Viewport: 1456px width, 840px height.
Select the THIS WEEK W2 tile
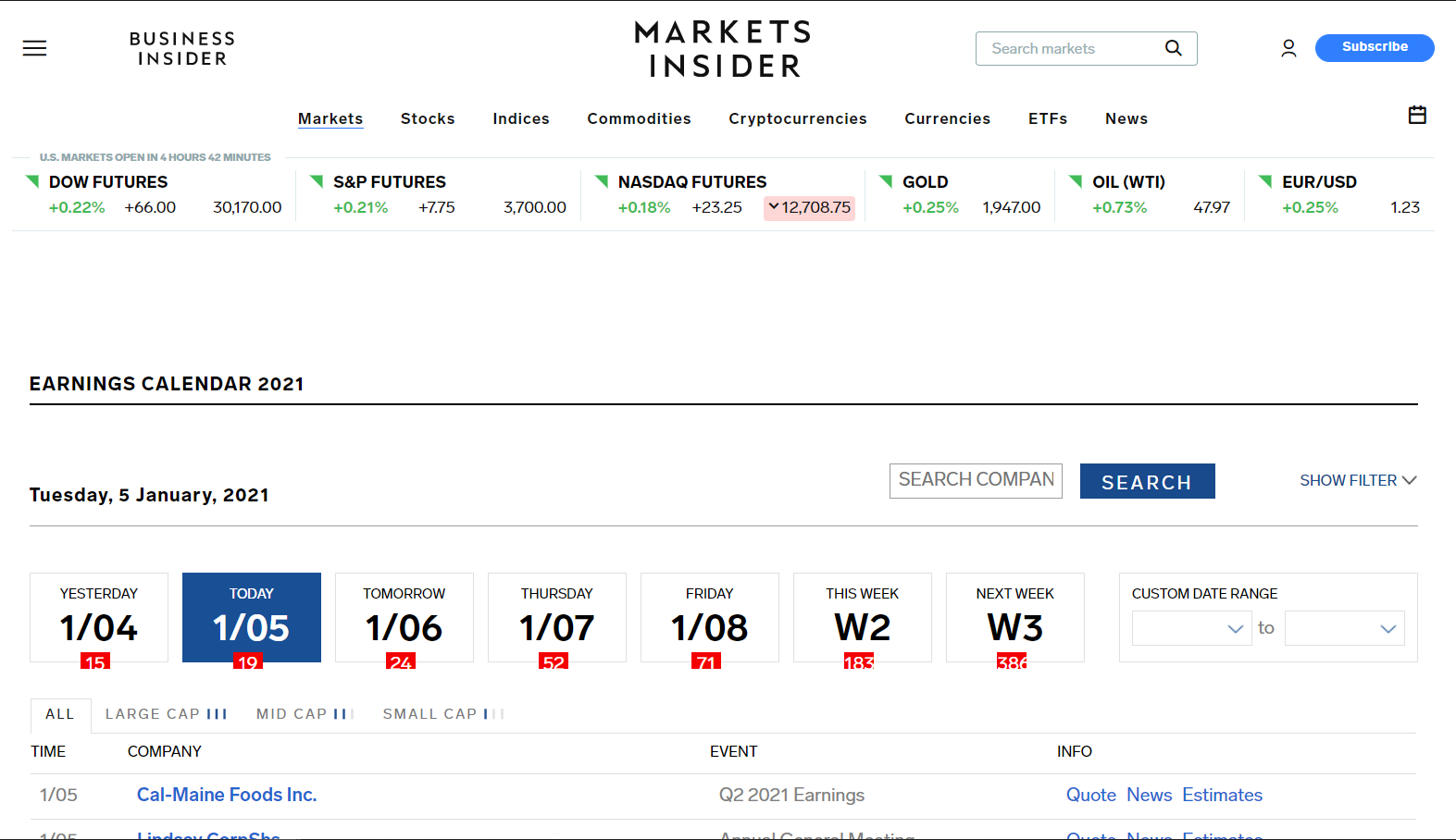[x=863, y=617]
